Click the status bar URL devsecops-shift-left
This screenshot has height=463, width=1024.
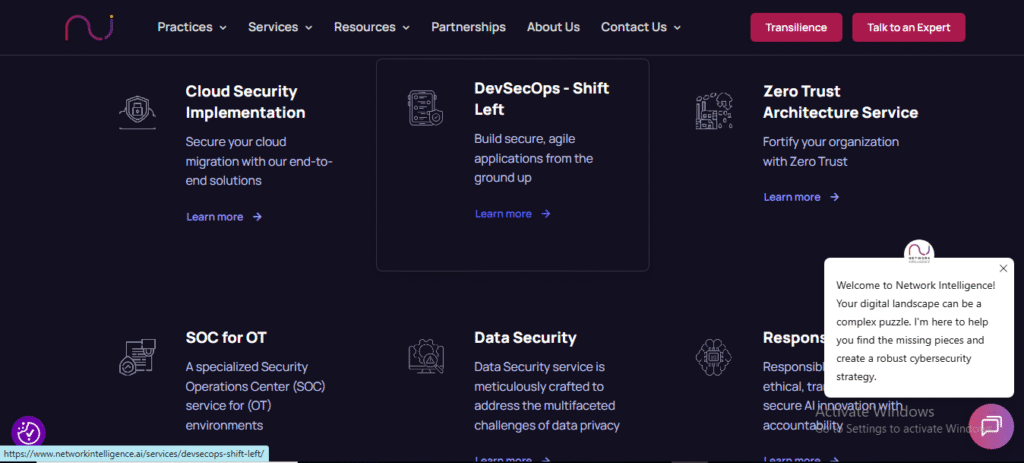point(134,454)
